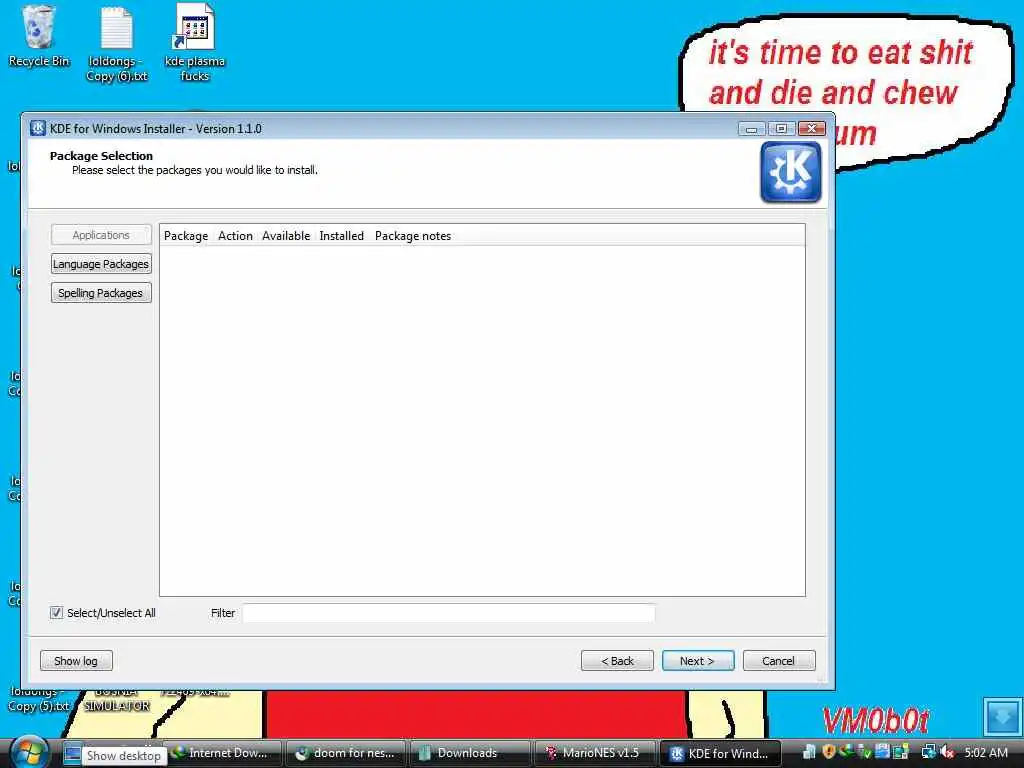Click the network computers tray icon
Viewport: 1024px width, 768px height.
[x=928, y=752]
